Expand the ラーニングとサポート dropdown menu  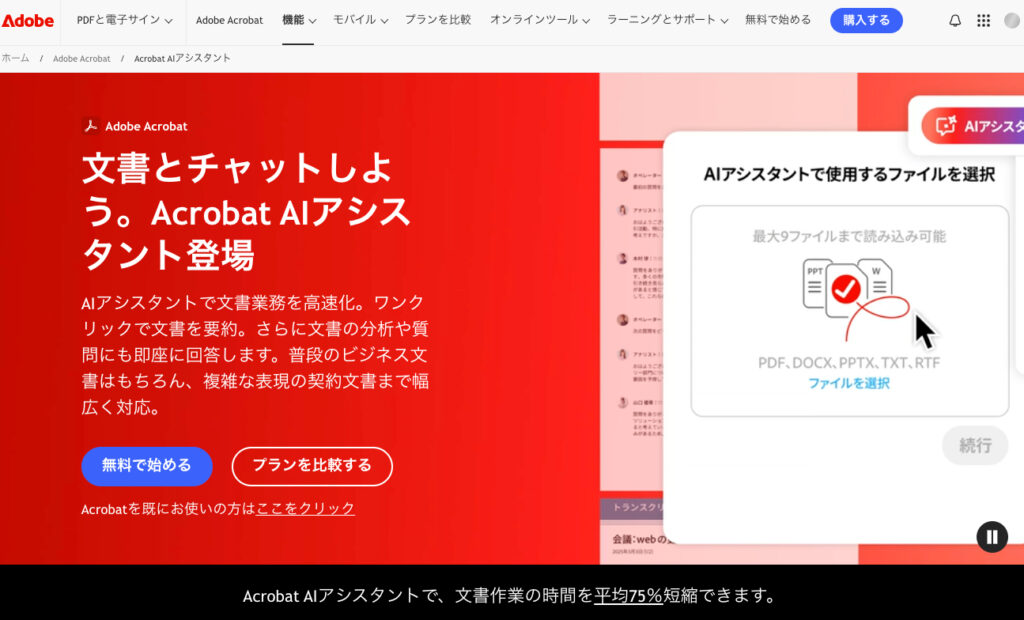[667, 20]
